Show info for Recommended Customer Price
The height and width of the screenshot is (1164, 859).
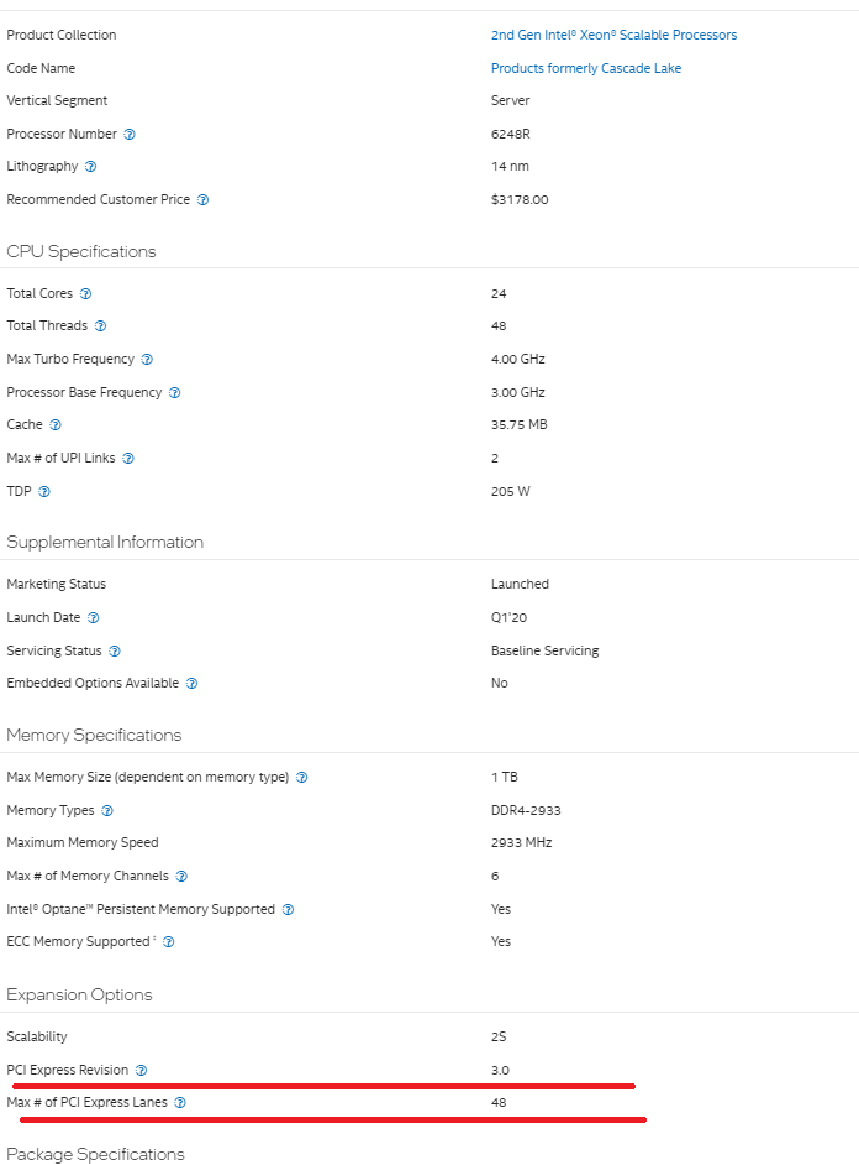(203, 200)
